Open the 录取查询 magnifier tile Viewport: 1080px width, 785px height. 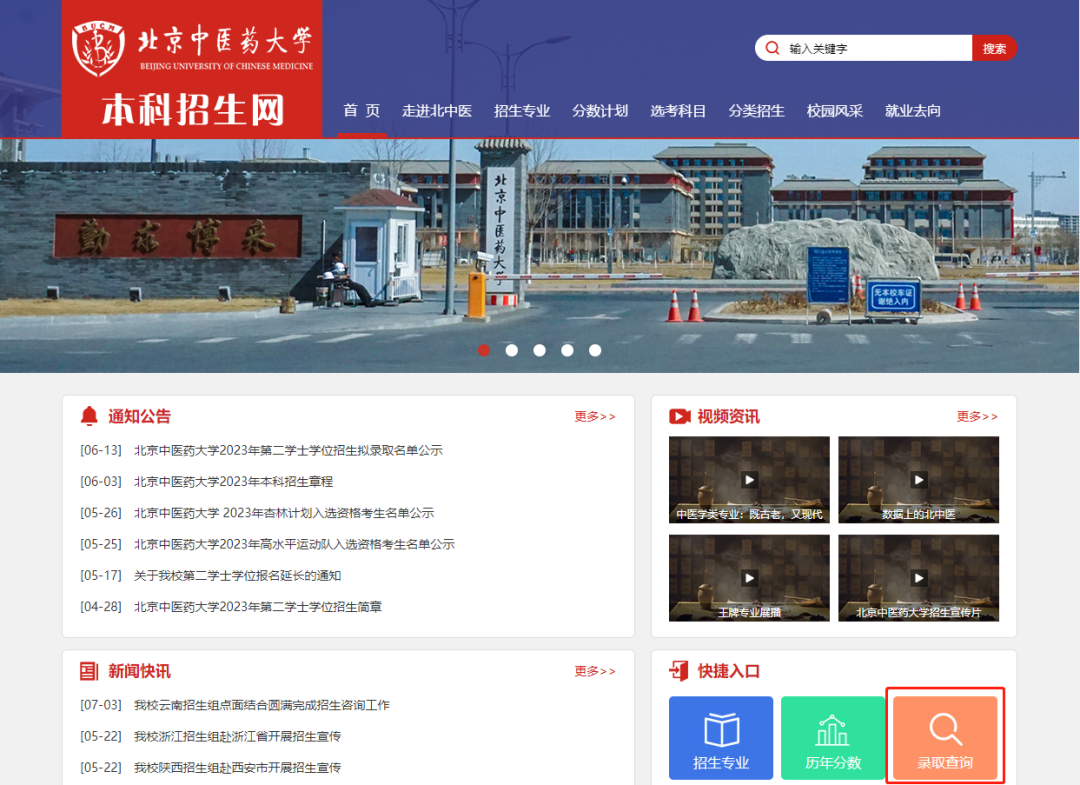[x=945, y=737]
